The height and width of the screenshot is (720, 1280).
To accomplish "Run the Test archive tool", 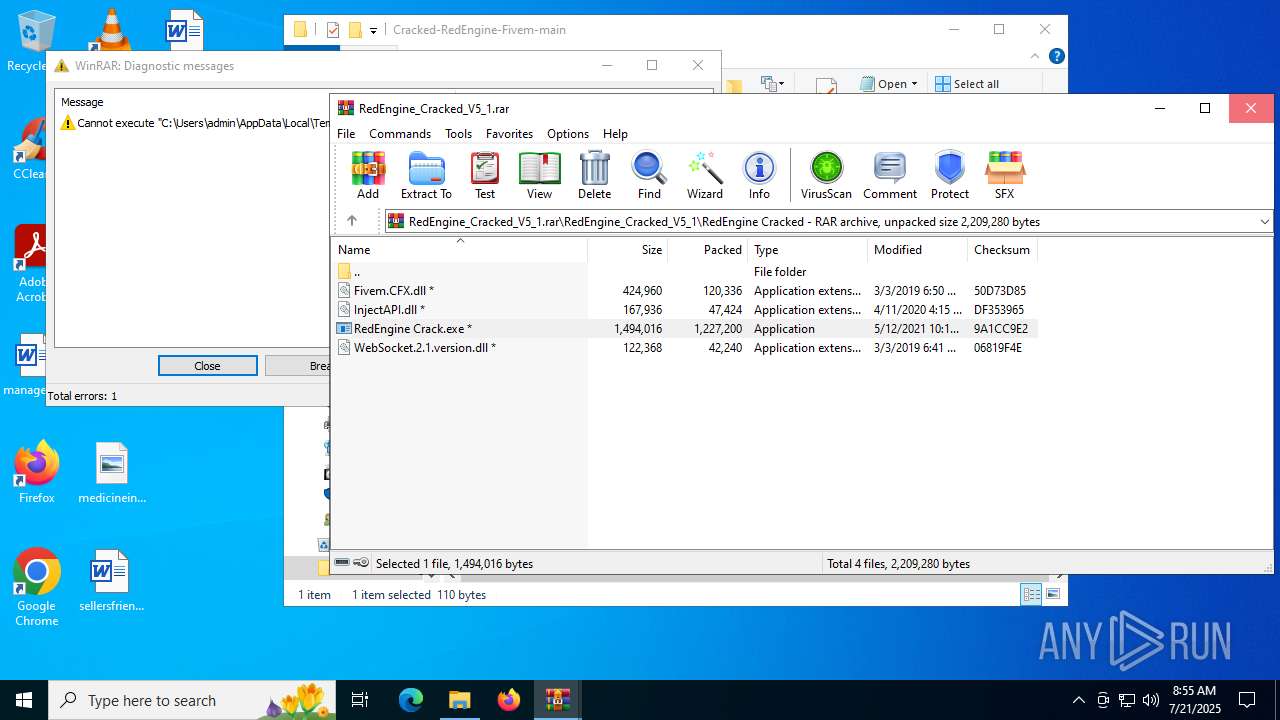I will [485, 176].
